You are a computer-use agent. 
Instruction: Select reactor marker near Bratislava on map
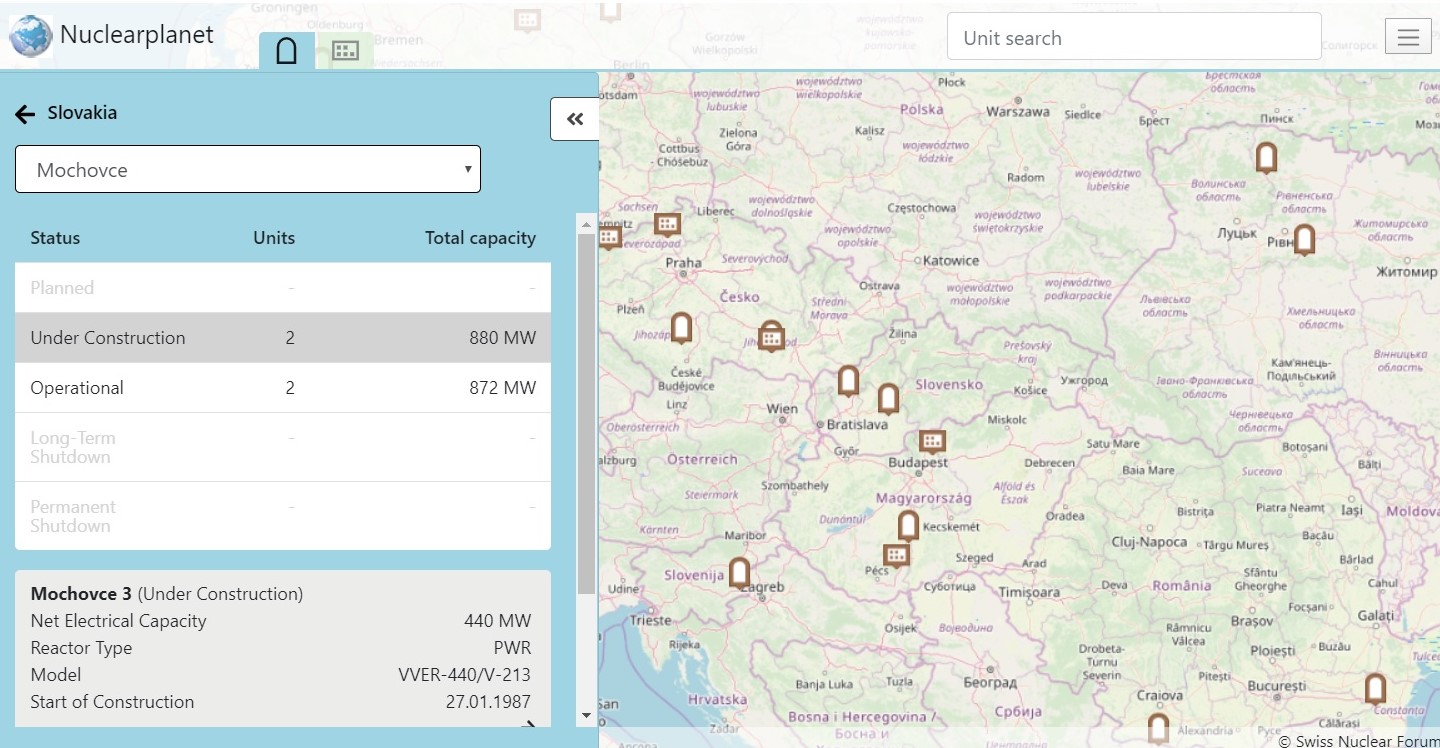(x=848, y=380)
